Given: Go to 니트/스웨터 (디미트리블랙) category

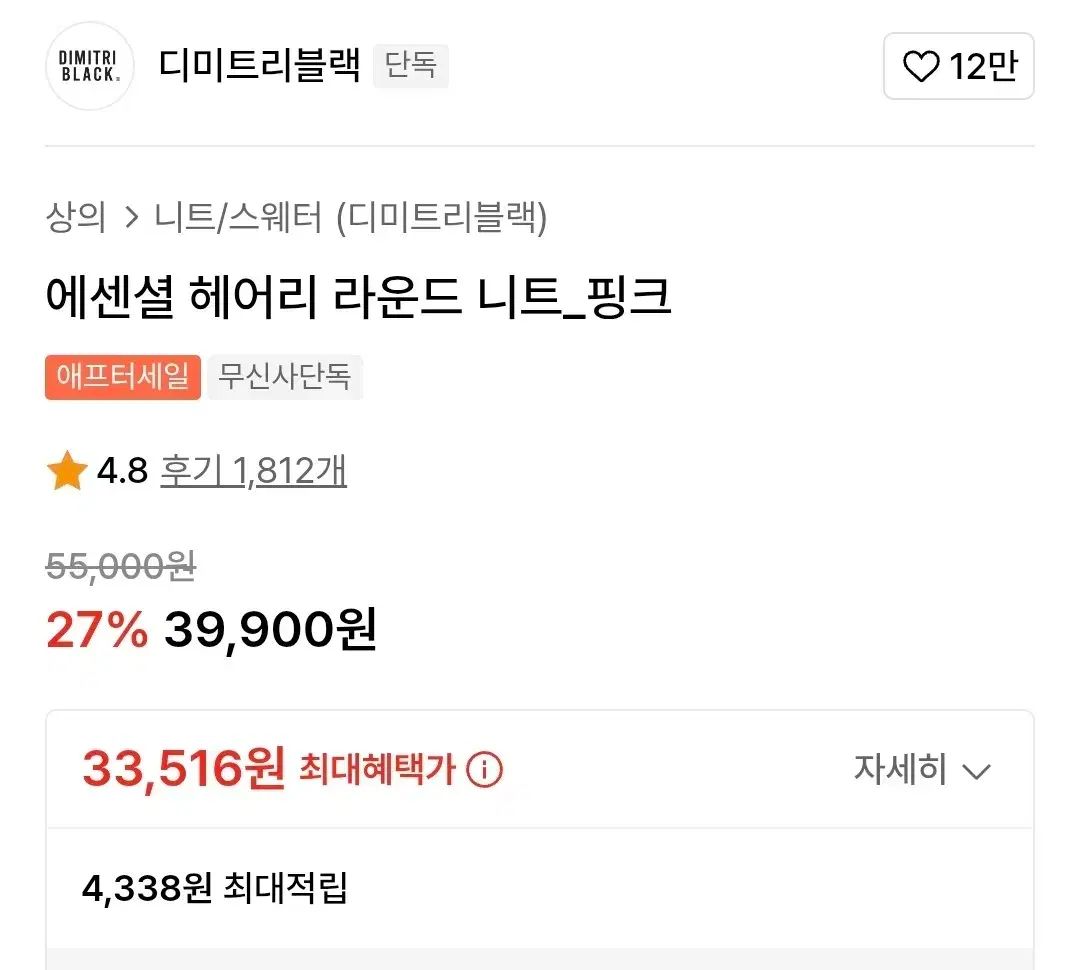Looking at the screenshot, I should [x=350, y=217].
